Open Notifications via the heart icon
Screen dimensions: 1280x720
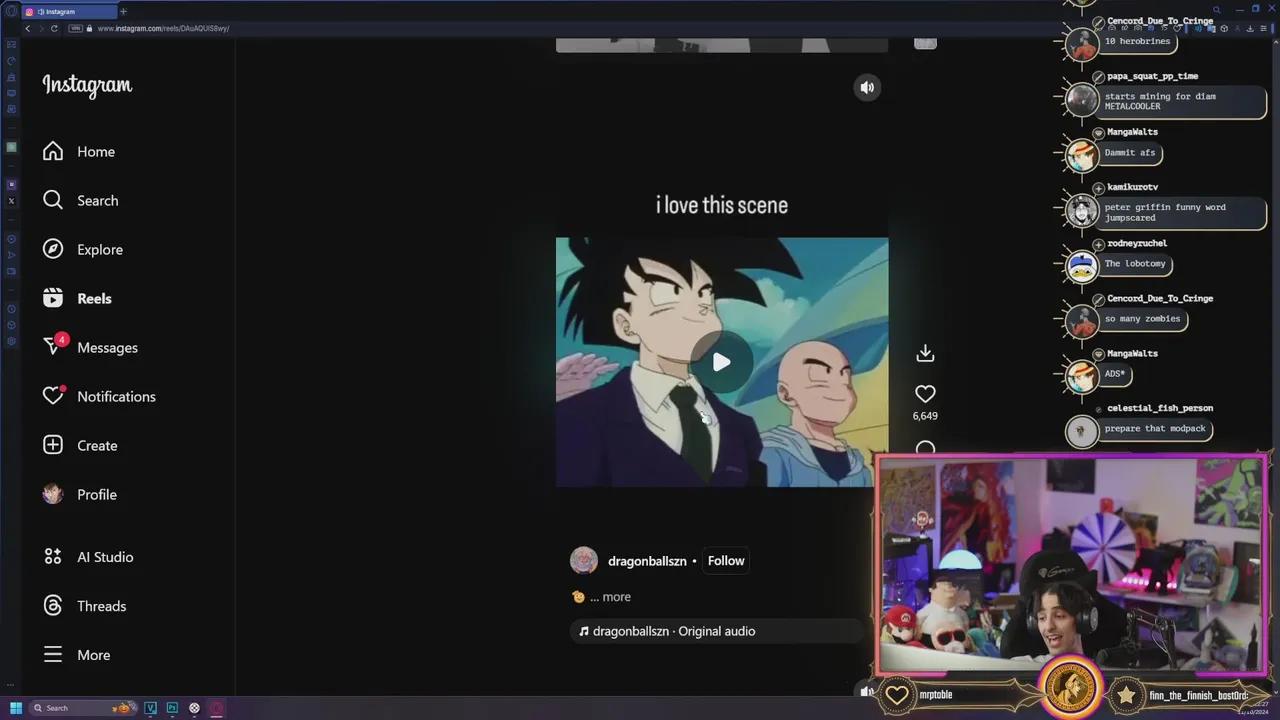(52, 396)
